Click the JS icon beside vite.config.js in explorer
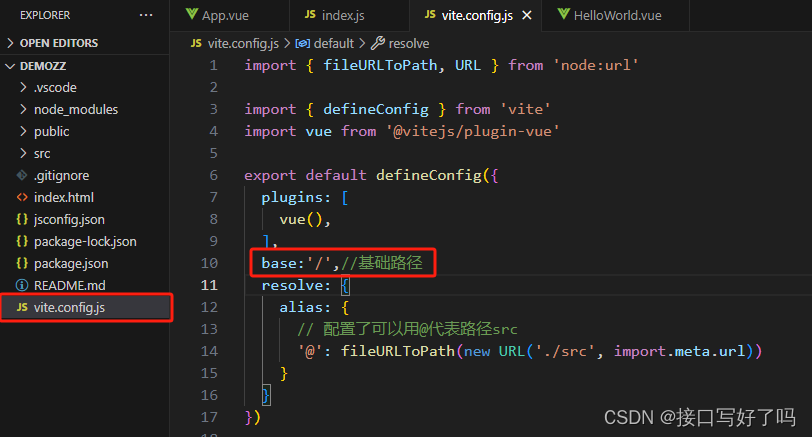The width and height of the screenshot is (812, 437). click(x=22, y=307)
